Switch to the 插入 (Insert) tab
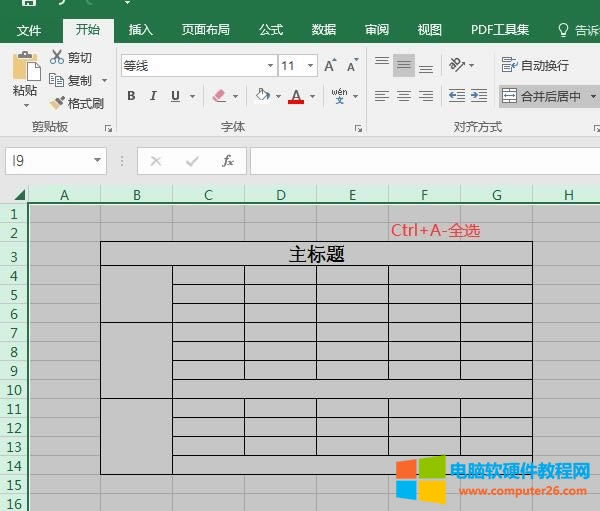This screenshot has width=600, height=511. [141, 30]
